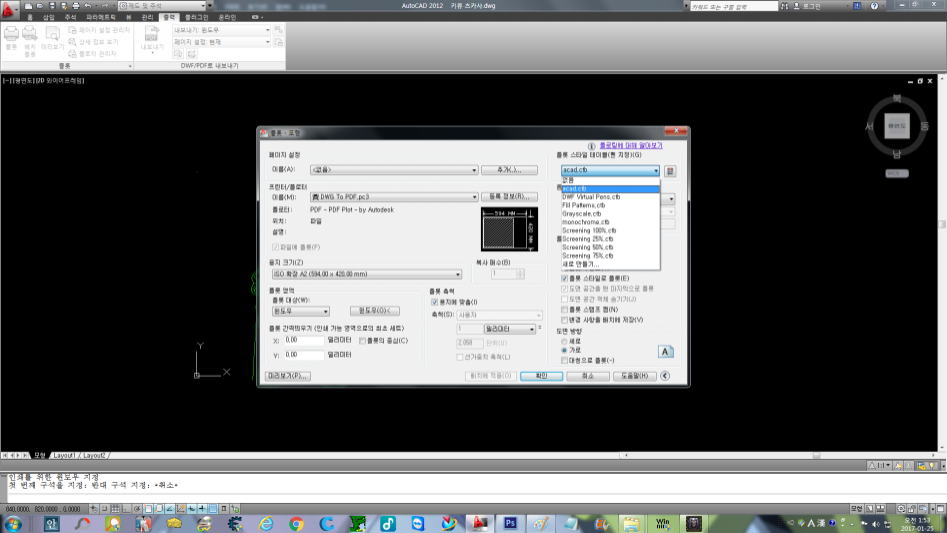947x533 pixels.
Task: Click the Page Setup Manager ribbon item
Action: [x=99, y=30]
